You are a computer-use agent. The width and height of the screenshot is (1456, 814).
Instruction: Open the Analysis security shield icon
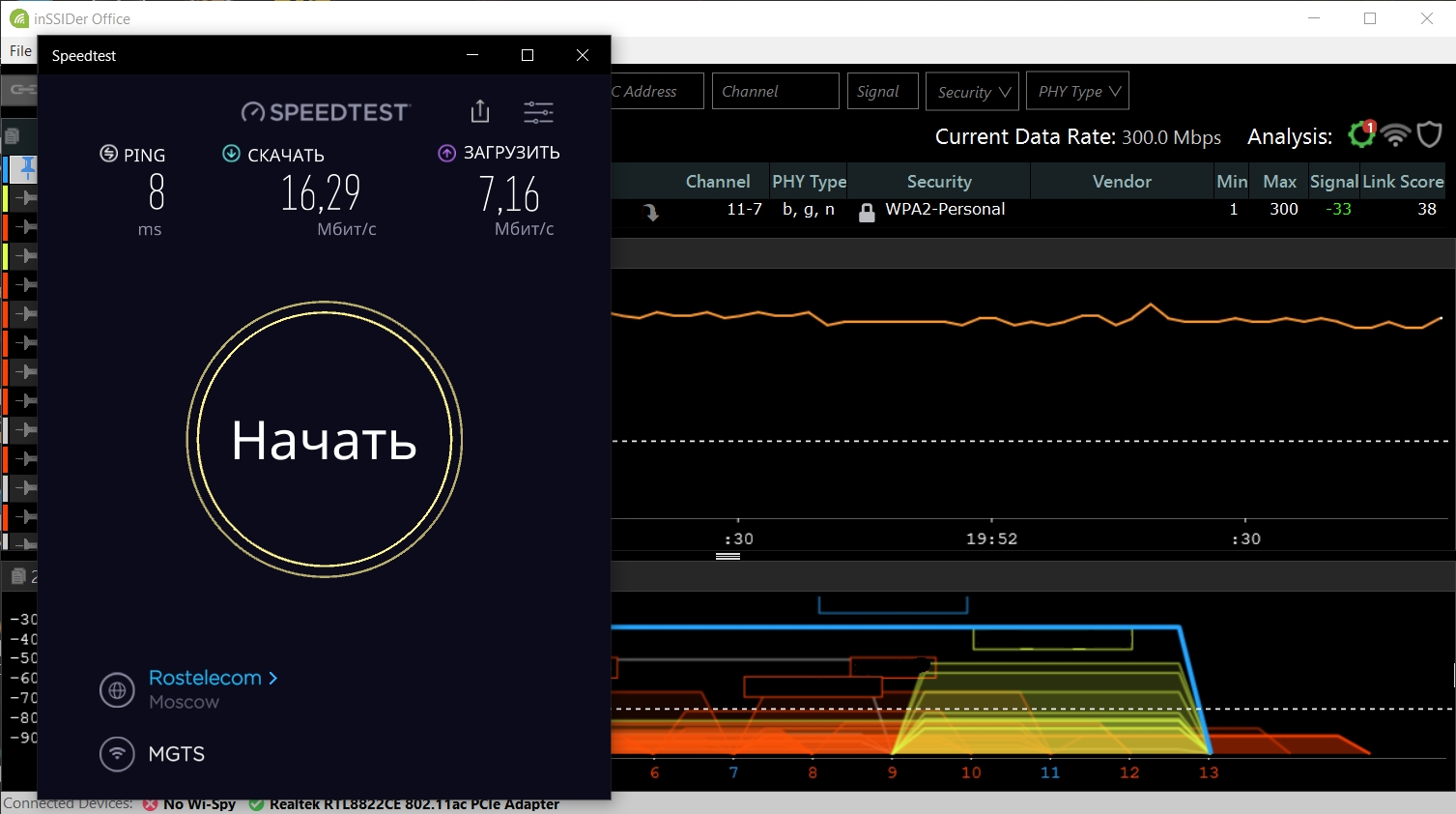(1429, 134)
